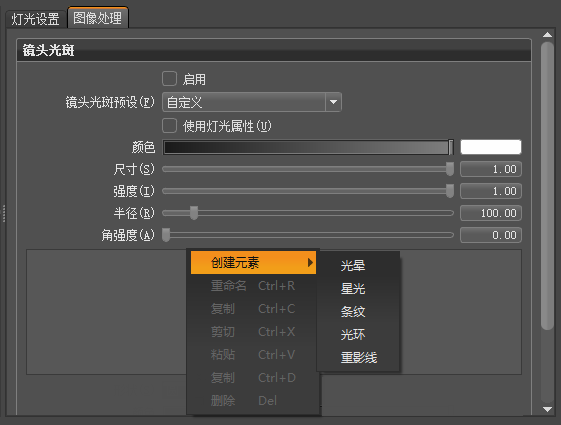Choose 光晕 from the submenu
The height and width of the screenshot is (425, 561).
pos(358,265)
